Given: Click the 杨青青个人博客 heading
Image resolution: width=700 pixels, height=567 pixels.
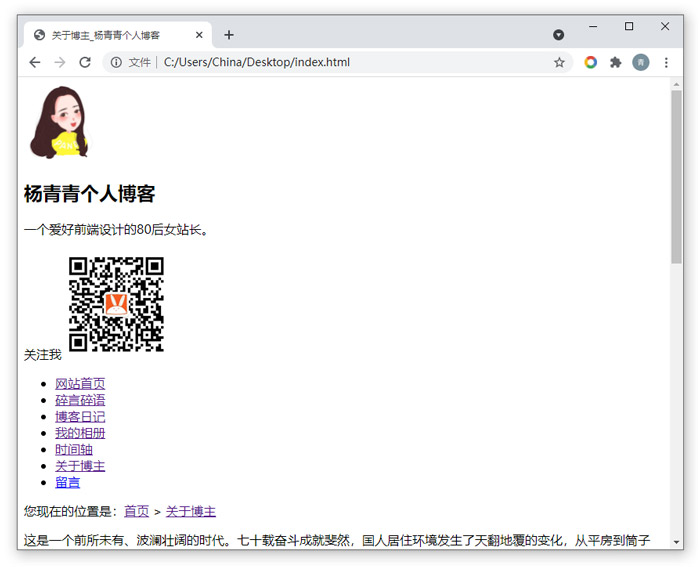Looking at the screenshot, I should click(x=89, y=194).
